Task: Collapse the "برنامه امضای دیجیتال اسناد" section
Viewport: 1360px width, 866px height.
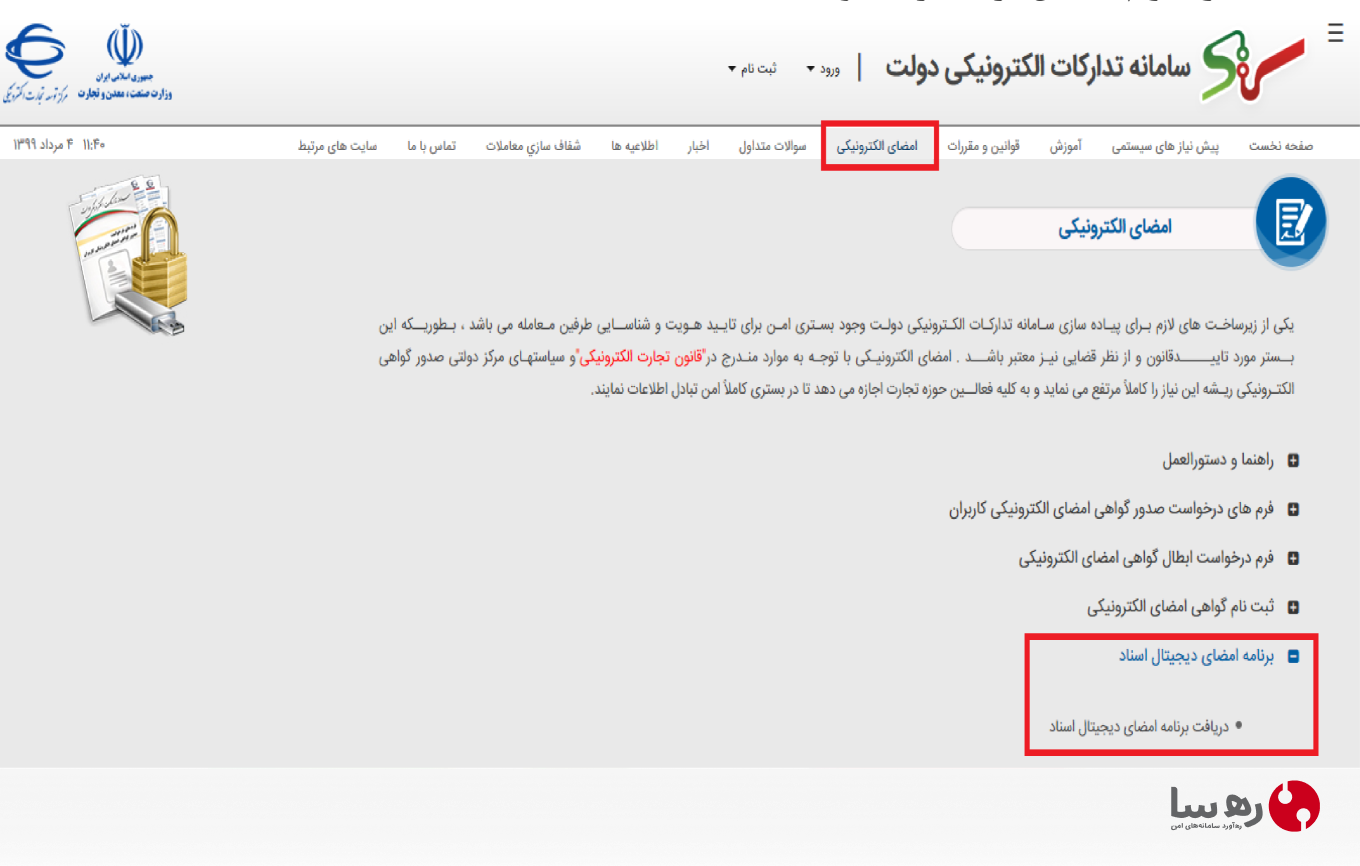Action: [x=1208, y=656]
